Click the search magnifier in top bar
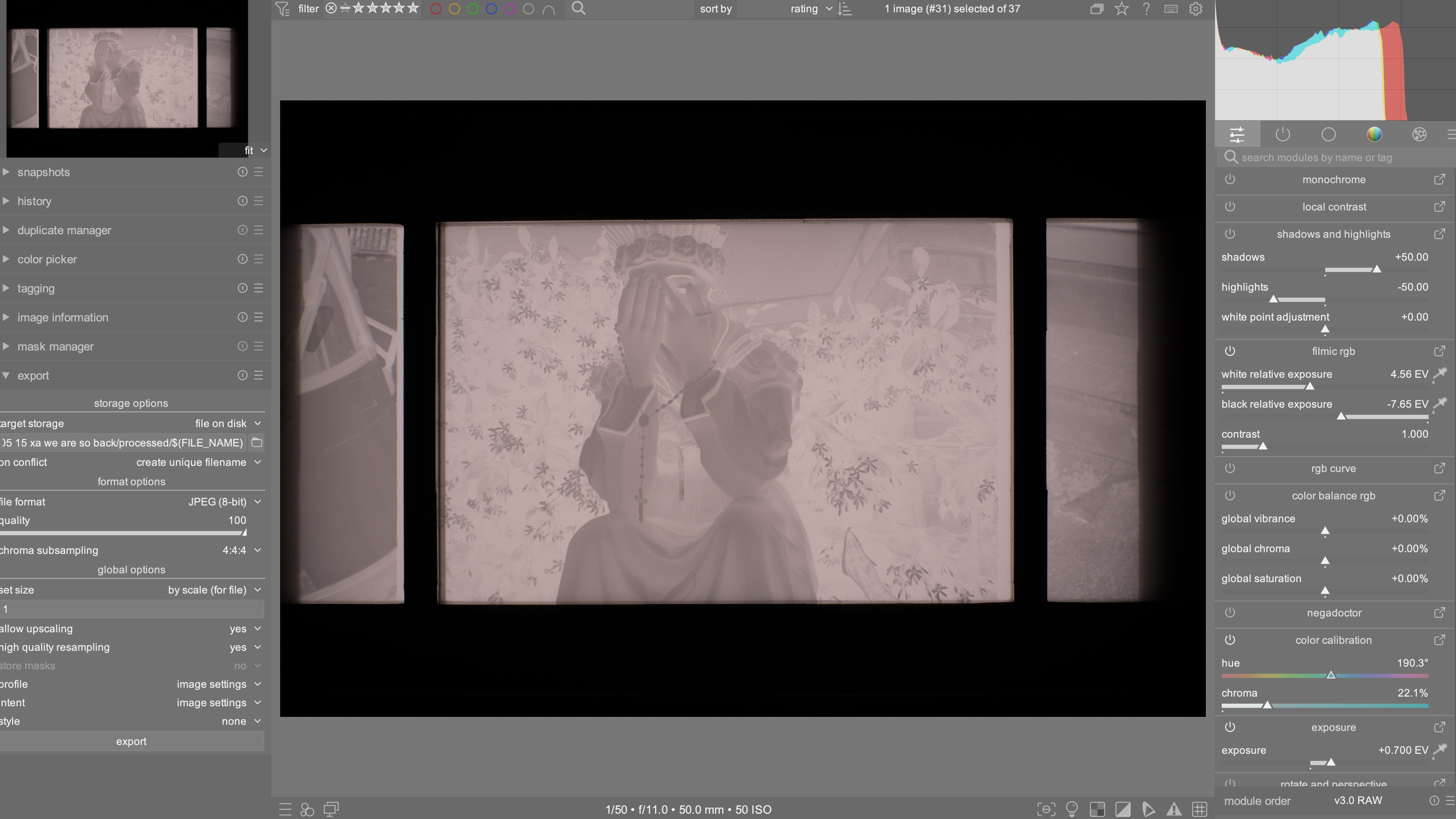The image size is (1456, 819). click(x=578, y=8)
